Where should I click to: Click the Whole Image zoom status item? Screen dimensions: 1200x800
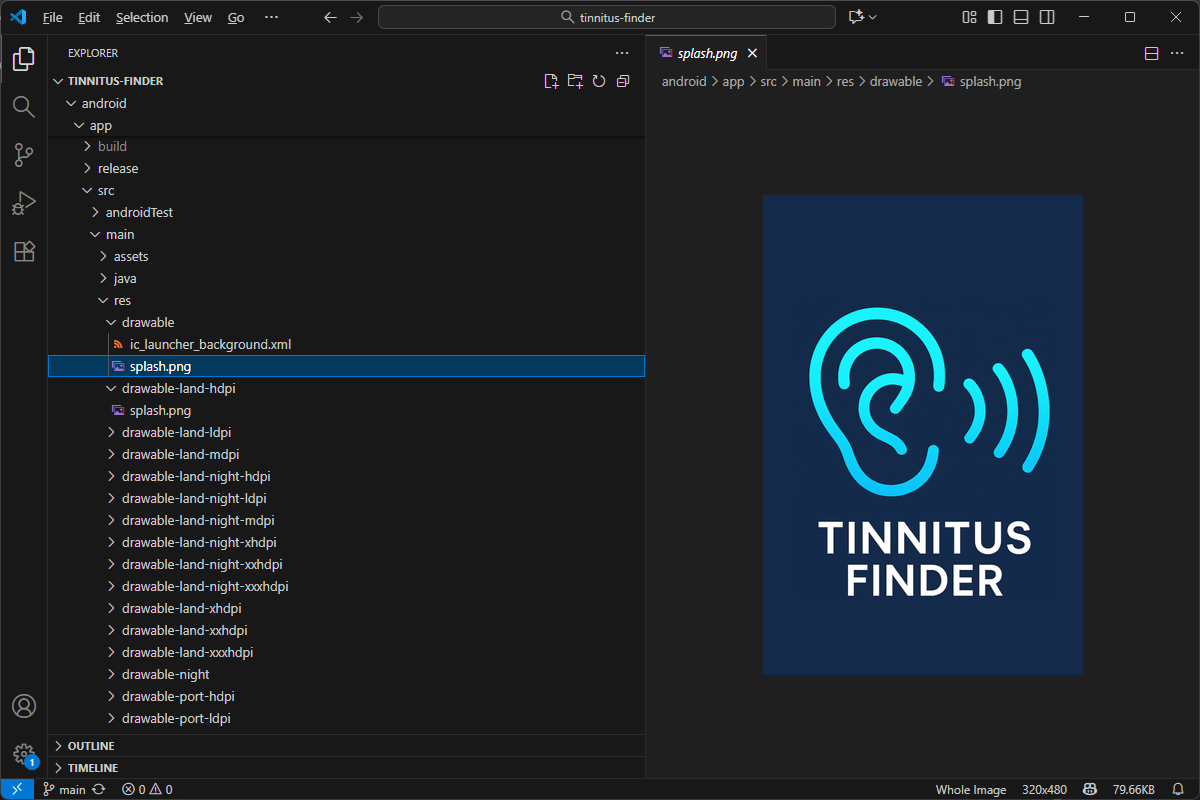970,789
